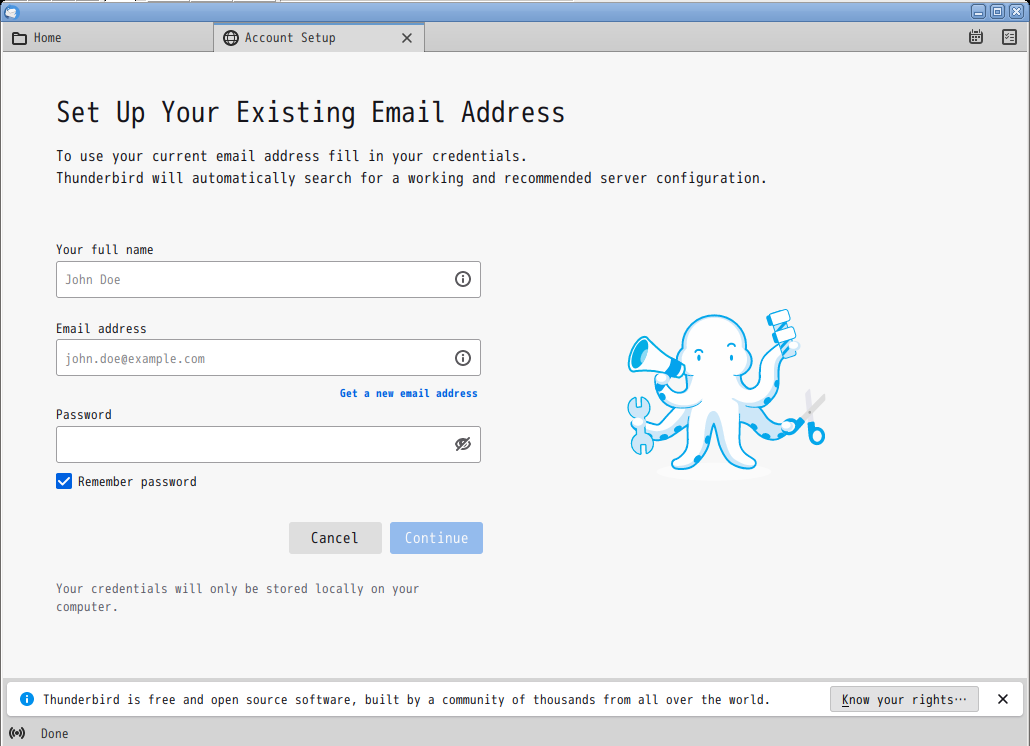1030x746 pixels.
Task: Focus the Password input field
Action: coord(268,445)
